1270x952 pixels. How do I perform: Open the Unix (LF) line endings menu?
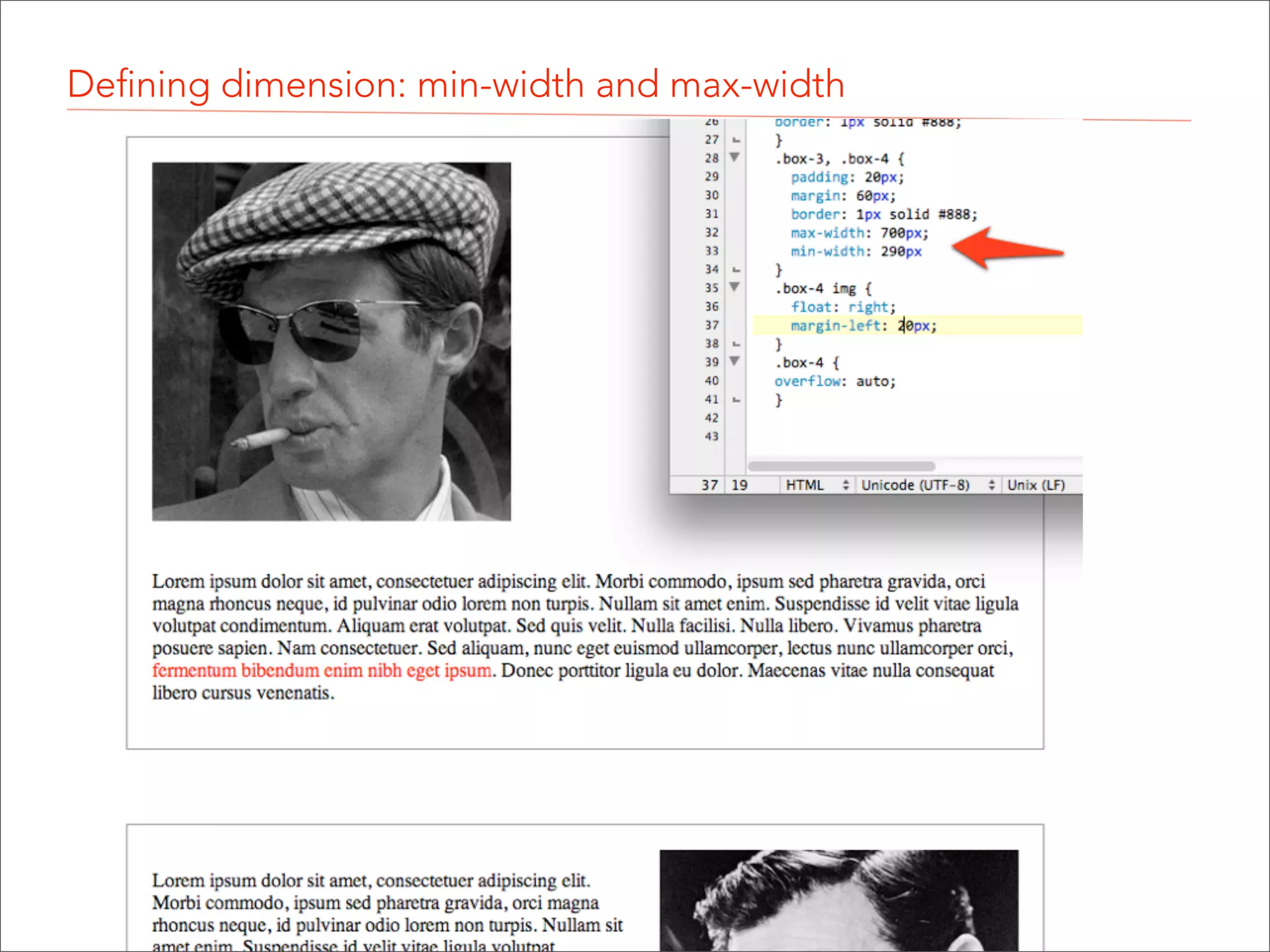[x=1036, y=485]
